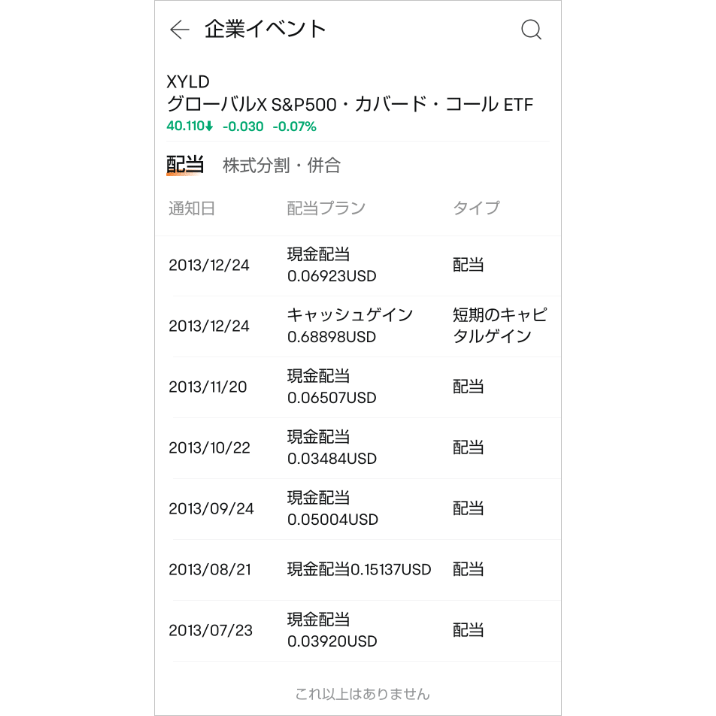Viewport: 716px width, 716px height.
Task: Select the 配当 tab
Action: coord(185,165)
